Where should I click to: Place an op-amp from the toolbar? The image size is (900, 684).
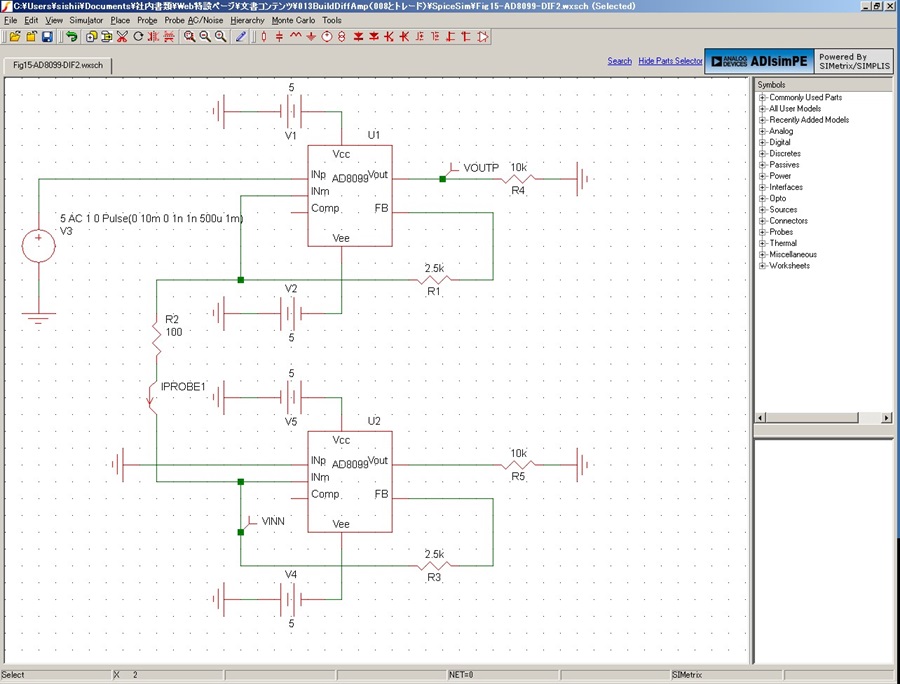(x=482, y=37)
